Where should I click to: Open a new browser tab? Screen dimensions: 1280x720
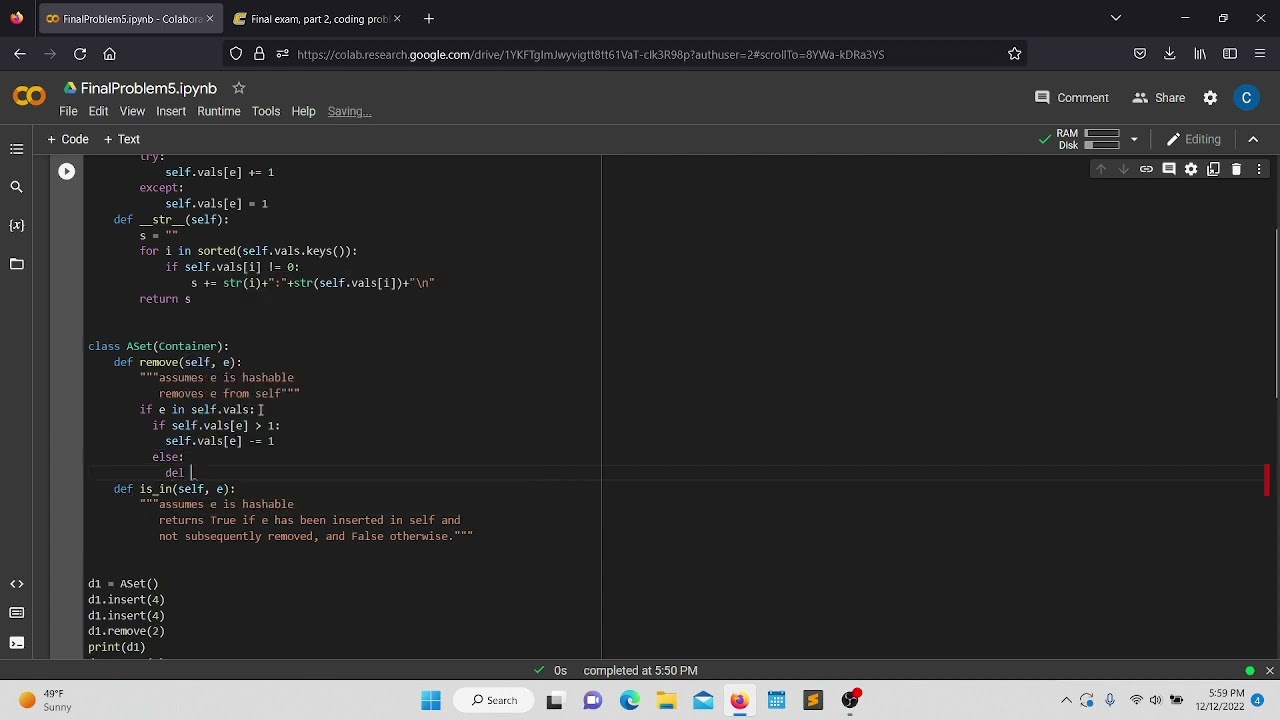(x=428, y=19)
